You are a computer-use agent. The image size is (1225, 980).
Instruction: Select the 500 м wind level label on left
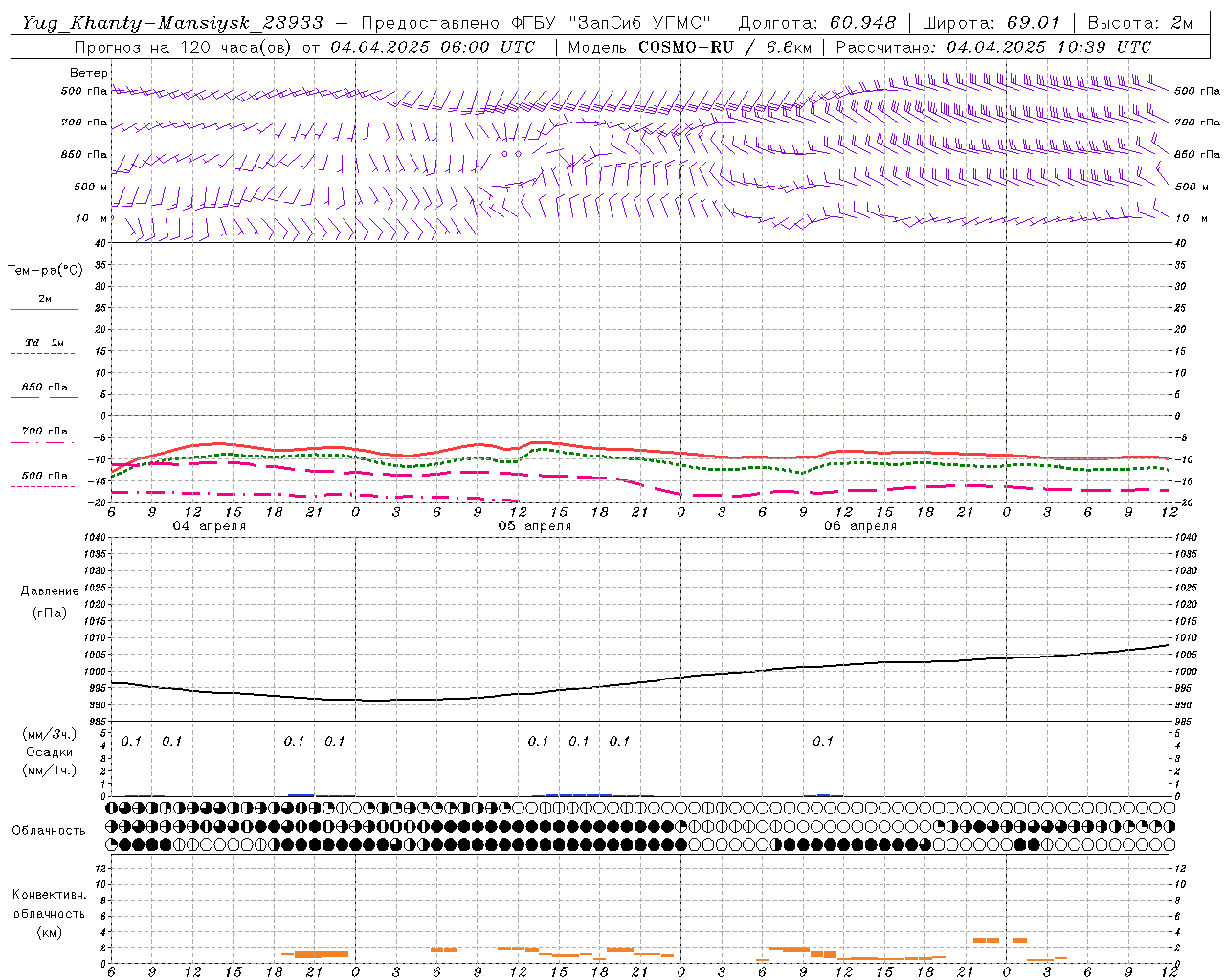92,187
